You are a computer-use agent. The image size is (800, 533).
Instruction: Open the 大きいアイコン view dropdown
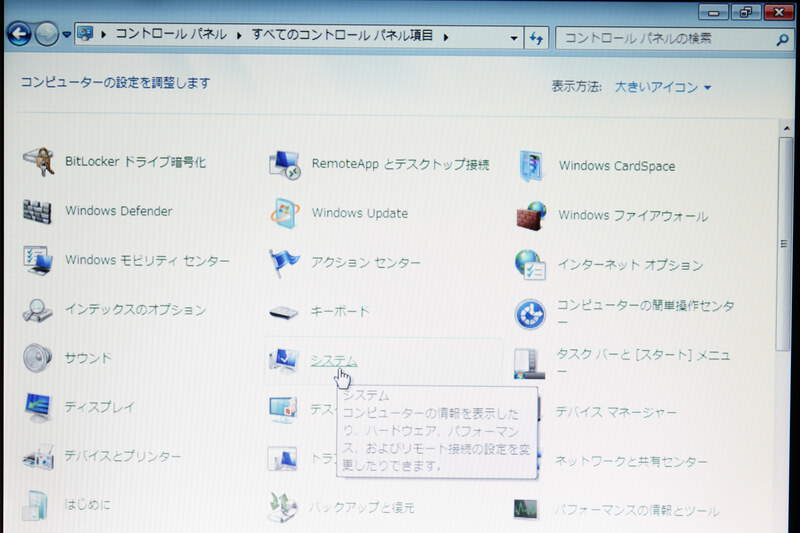click(x=662, y=87)
